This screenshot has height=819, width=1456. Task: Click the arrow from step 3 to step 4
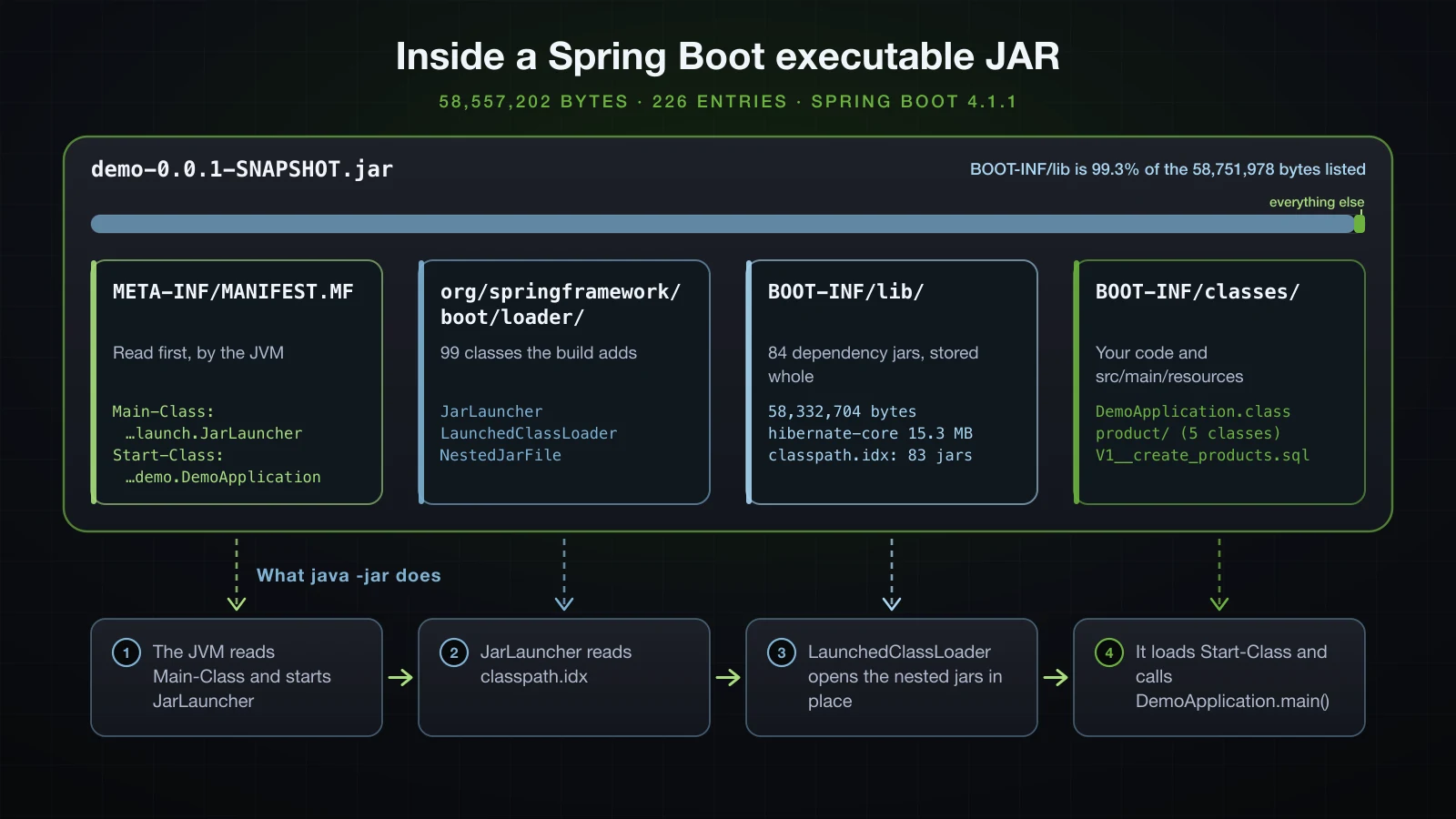pyautogui.click(x=1056, y=677)
